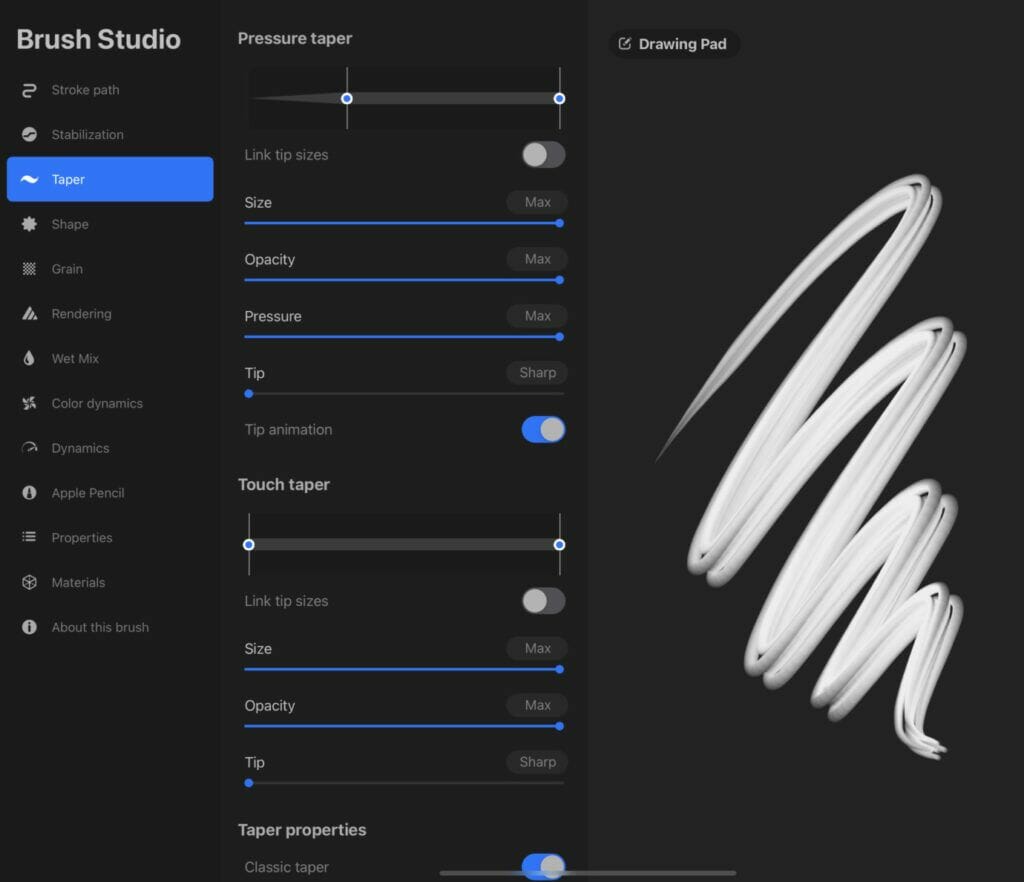Open Color dynamics settings
This screenshot has width=1024, height=882.
(x=110, y=403)
